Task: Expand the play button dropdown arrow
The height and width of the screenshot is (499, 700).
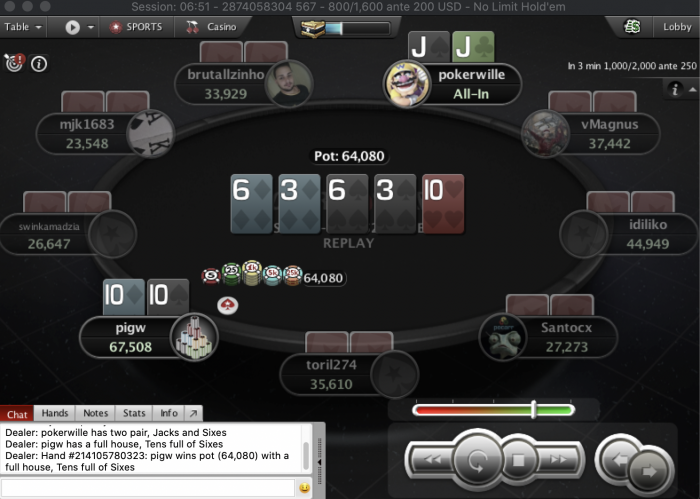Action: (91, 27)
